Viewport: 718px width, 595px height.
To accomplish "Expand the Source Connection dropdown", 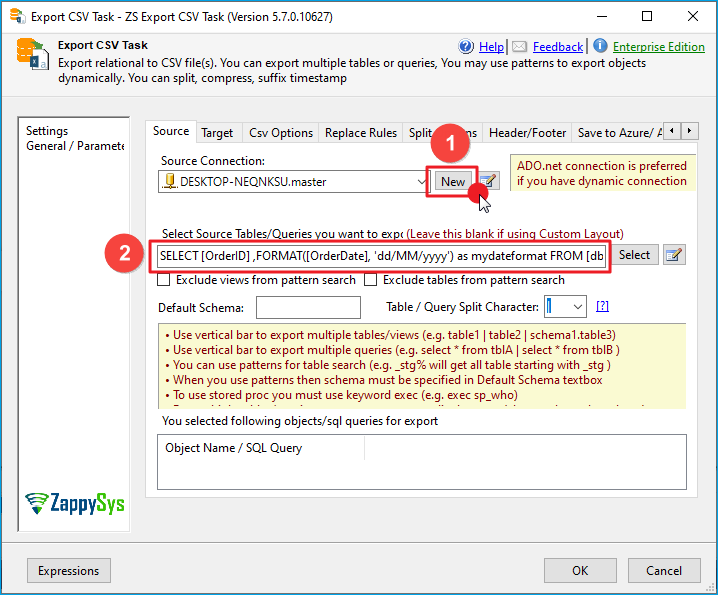I will pos(422,182).
